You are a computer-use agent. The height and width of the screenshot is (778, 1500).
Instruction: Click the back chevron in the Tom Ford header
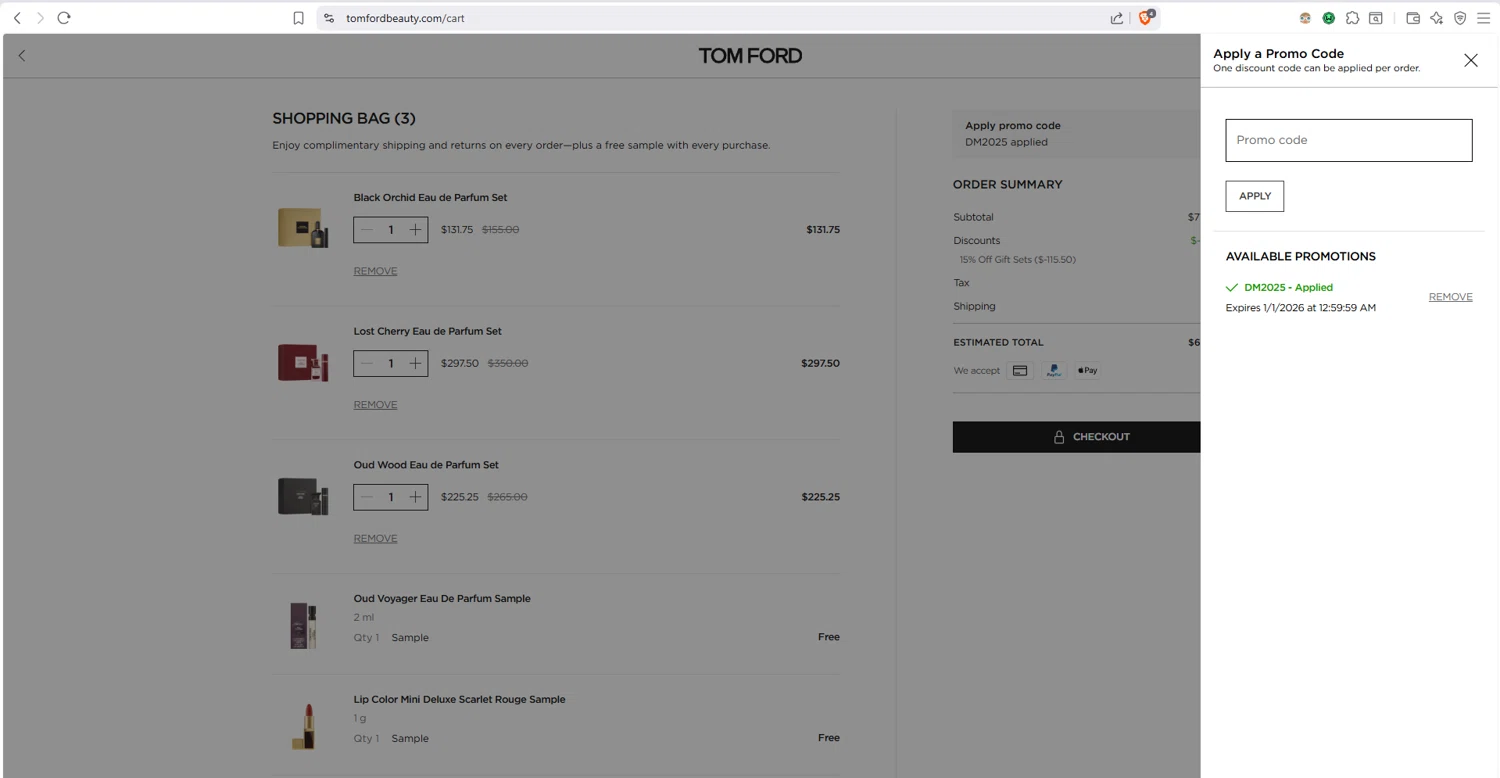22,56
